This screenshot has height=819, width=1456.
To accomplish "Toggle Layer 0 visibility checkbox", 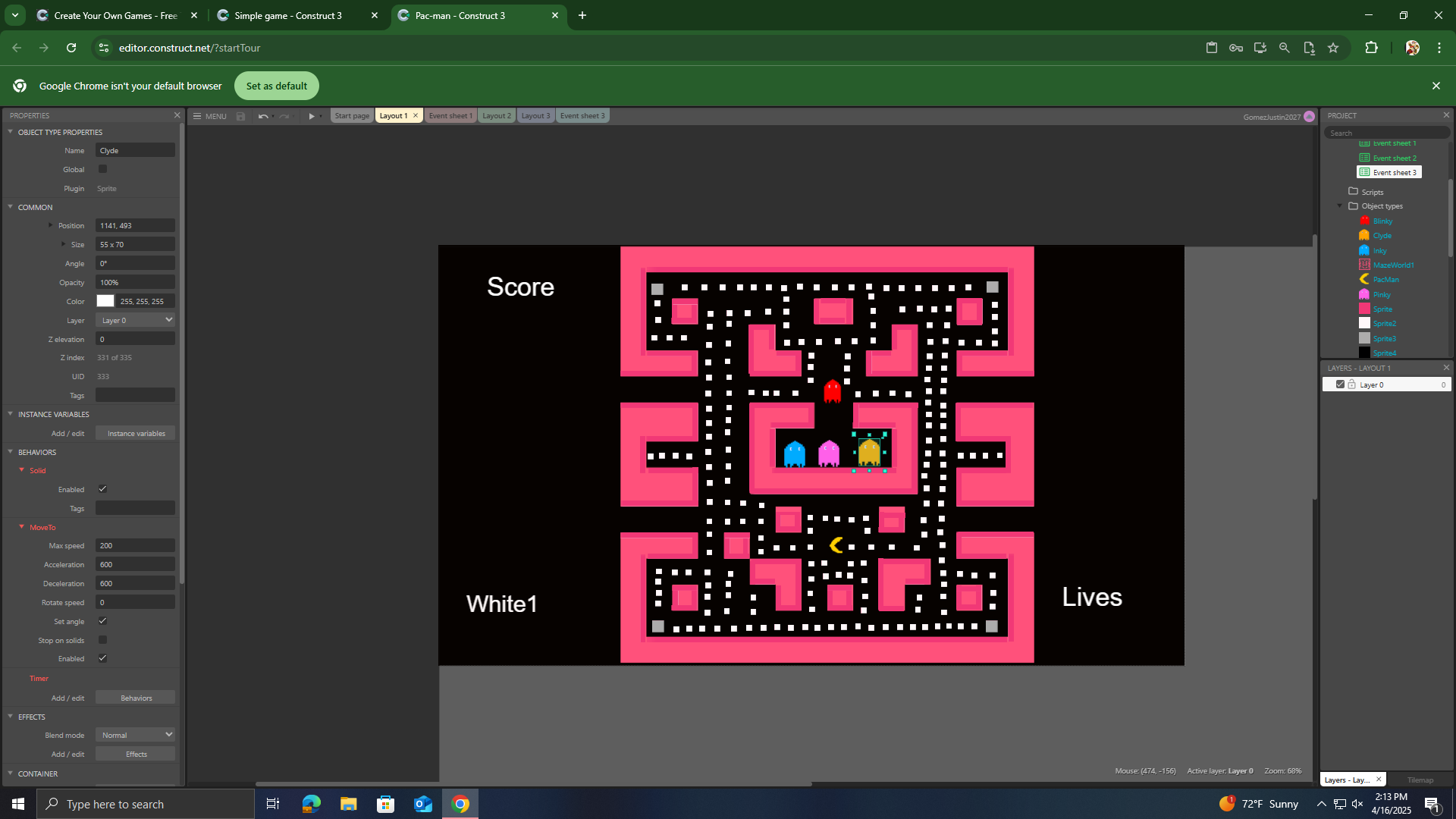I will point(1340,385).
